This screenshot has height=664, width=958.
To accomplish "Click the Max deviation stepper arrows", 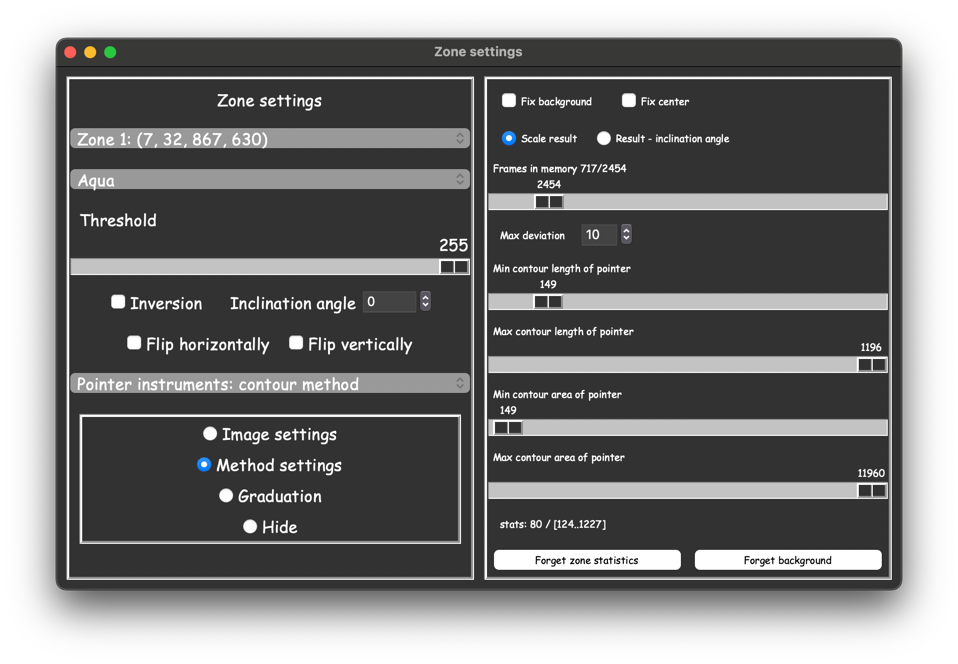I will [x=626, y=234].
